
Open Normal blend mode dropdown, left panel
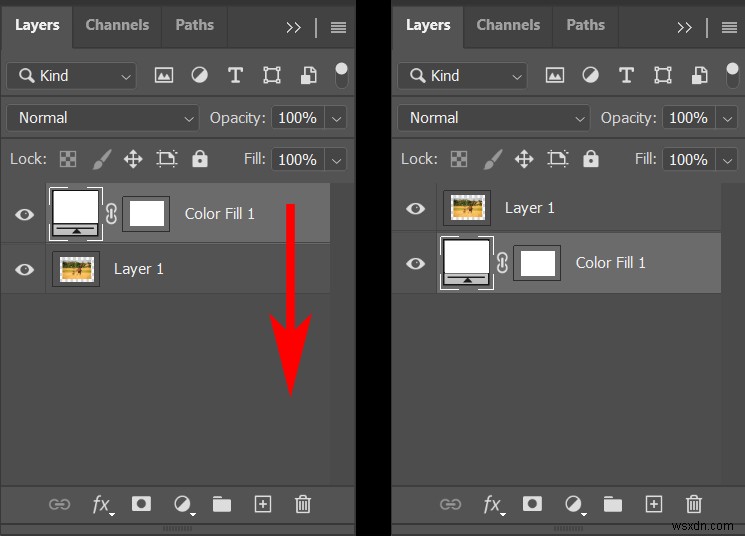pyautogui.click(x=103, y=118)
